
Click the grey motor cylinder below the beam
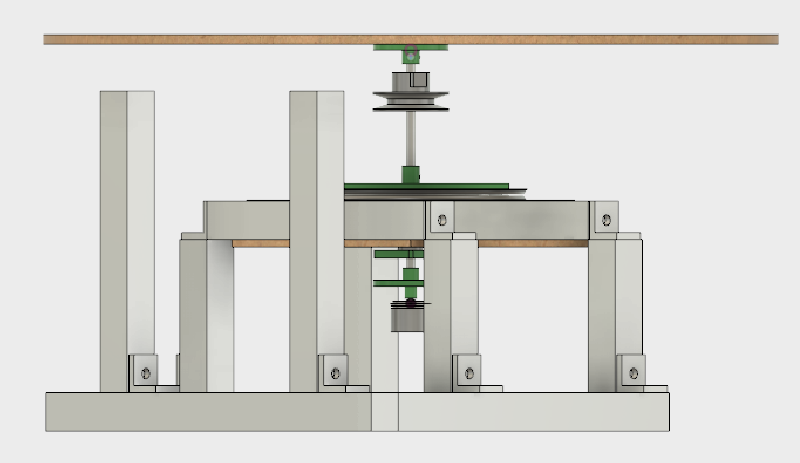pyautogui.click(x=407, y=320)
